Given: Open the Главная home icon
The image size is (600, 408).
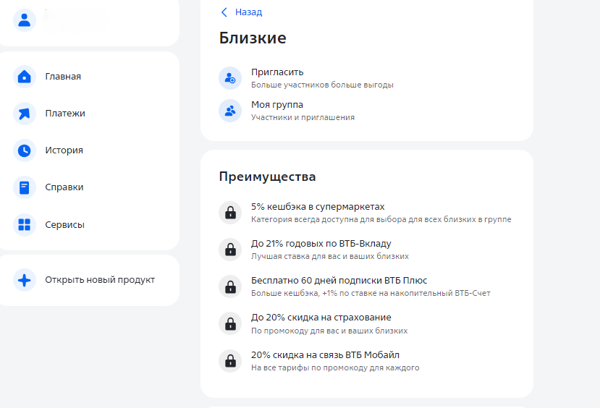Looking at the screenshot, I should (x=25, y=77).
